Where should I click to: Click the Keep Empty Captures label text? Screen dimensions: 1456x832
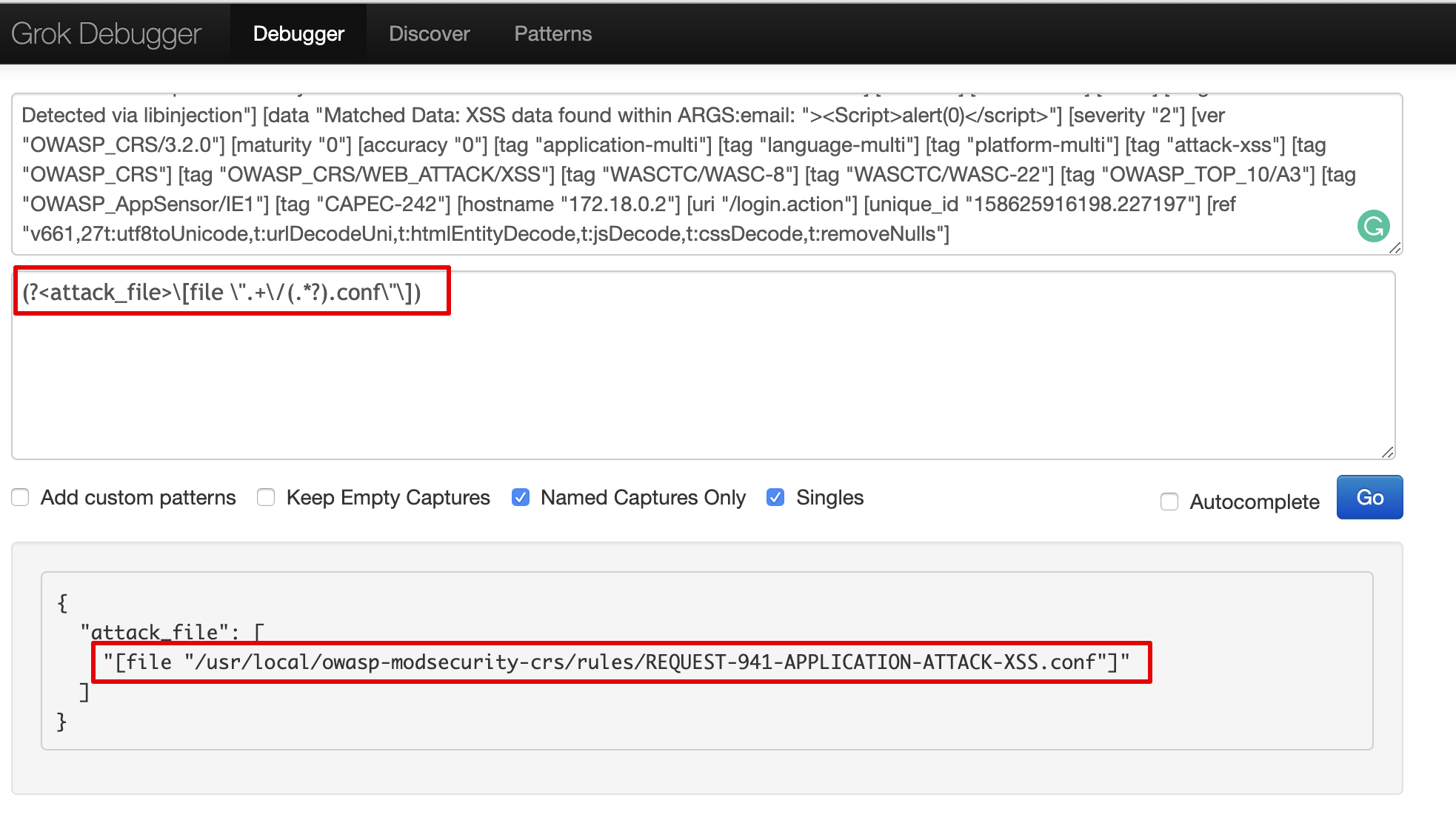388,497
